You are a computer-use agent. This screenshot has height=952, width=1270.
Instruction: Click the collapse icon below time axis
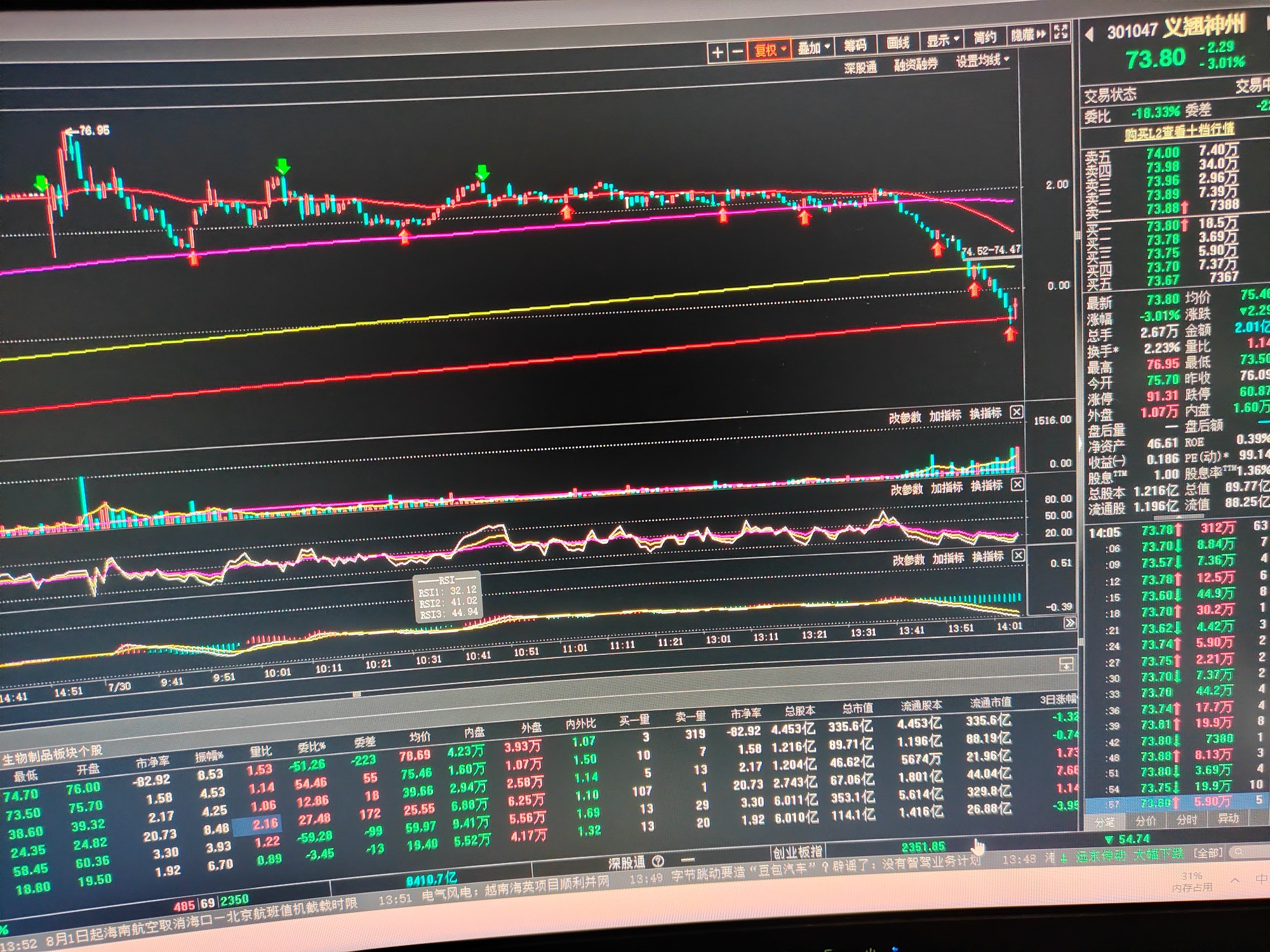[1066, 664]
